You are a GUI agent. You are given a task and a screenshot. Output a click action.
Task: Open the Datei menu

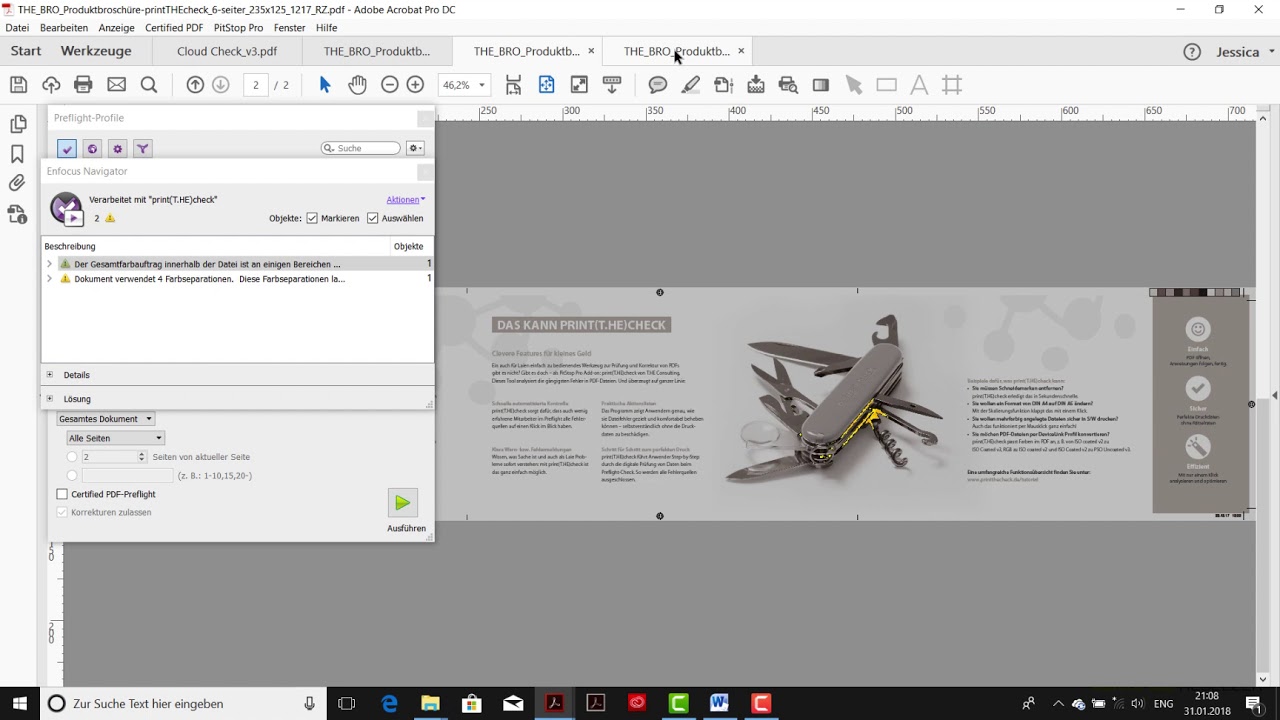pos(17,27)
